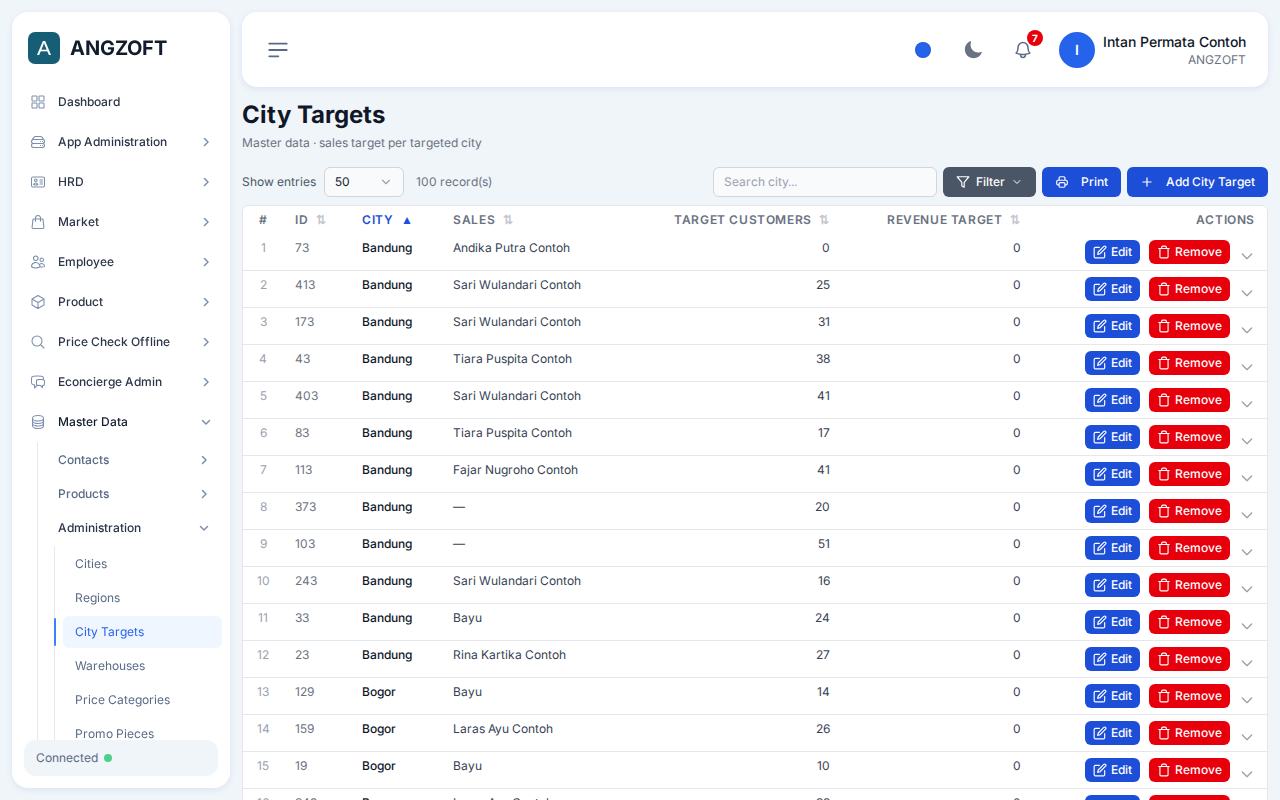Click the blue theme color dot
The height and width of the screenshot is (800, 1280).
coord(923,50)
